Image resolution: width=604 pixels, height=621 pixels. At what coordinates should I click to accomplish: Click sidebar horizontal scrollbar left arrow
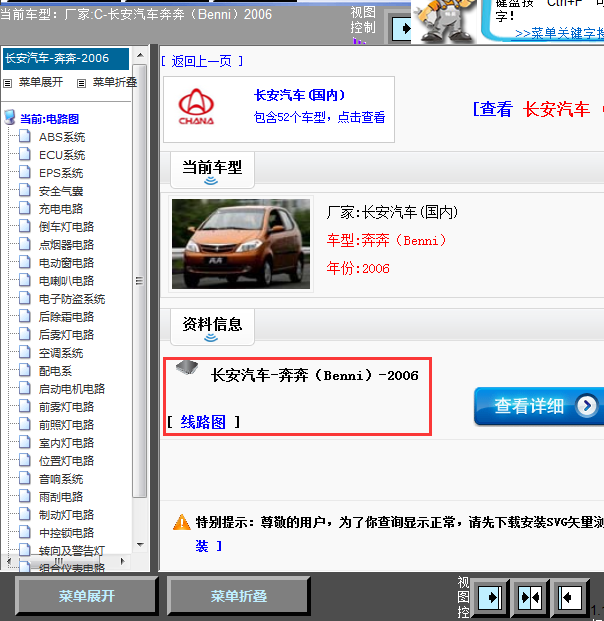pos(9,561)
